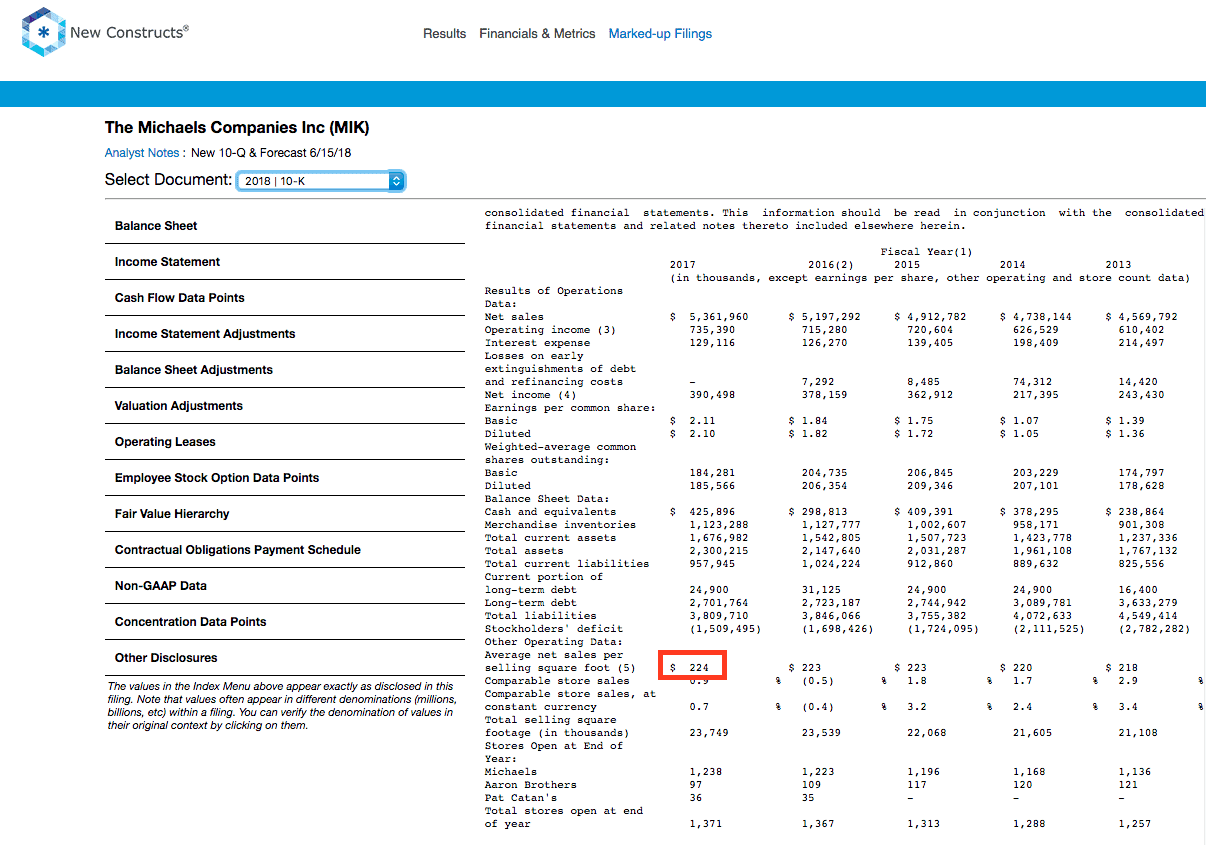
Task: Click 2017 Michaels store count 1,238
Action: pos(705,772)
